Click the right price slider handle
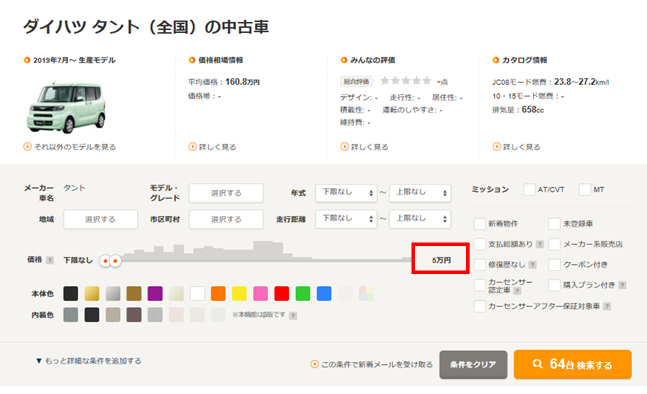 (x=116, y=261)
